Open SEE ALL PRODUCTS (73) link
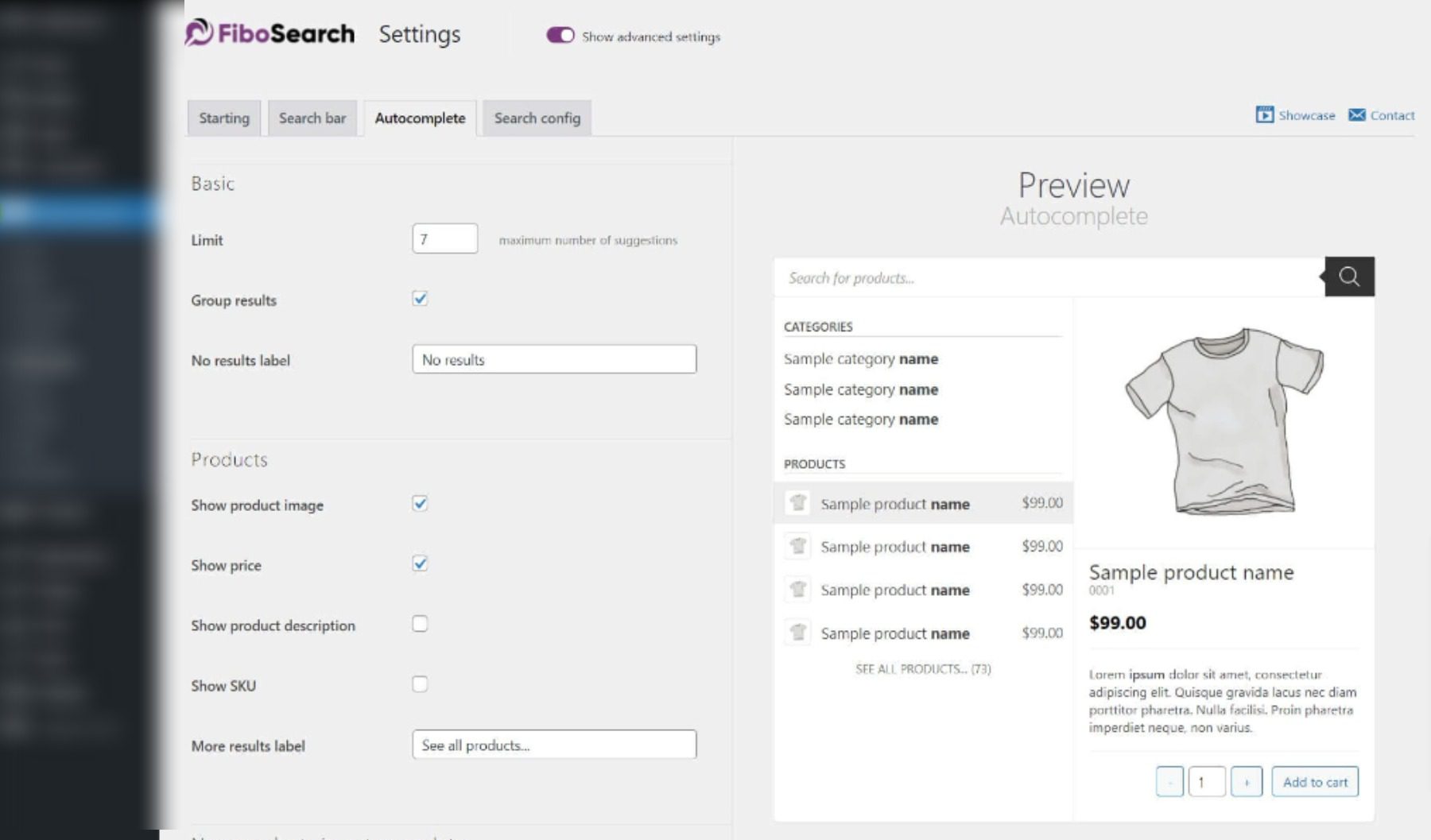 (922, 668)
